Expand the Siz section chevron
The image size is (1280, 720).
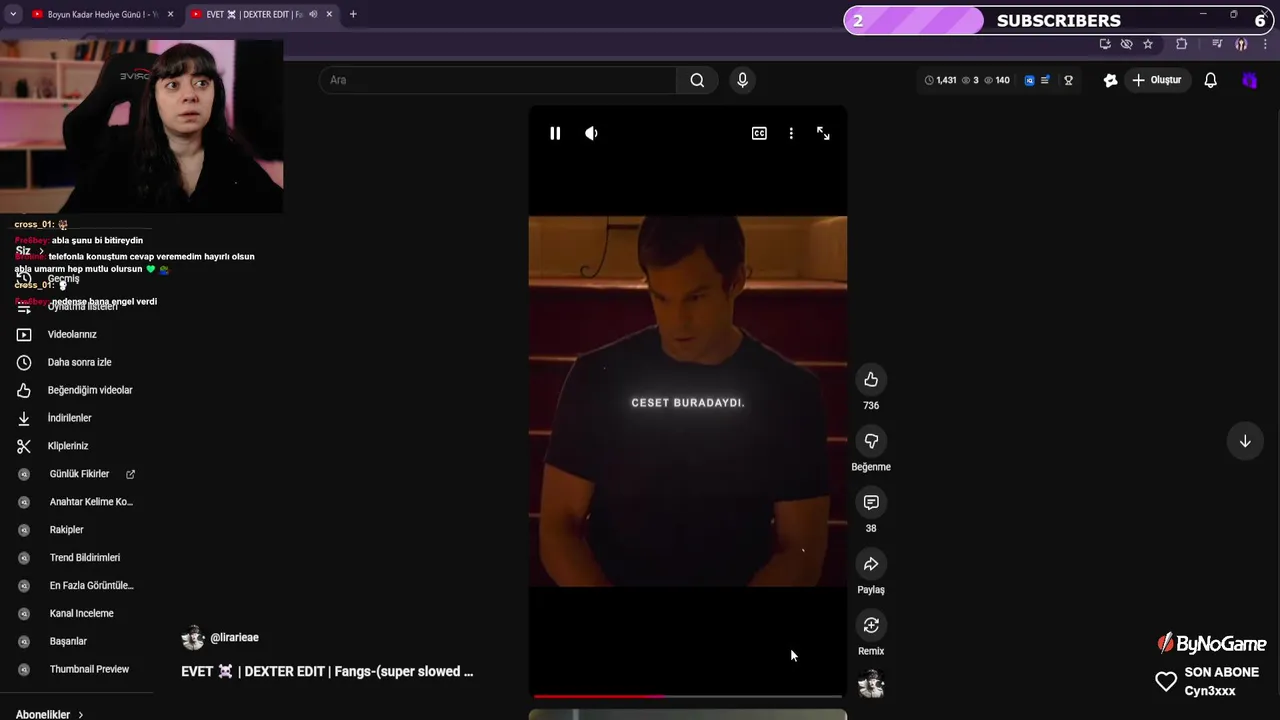point(41,251)
